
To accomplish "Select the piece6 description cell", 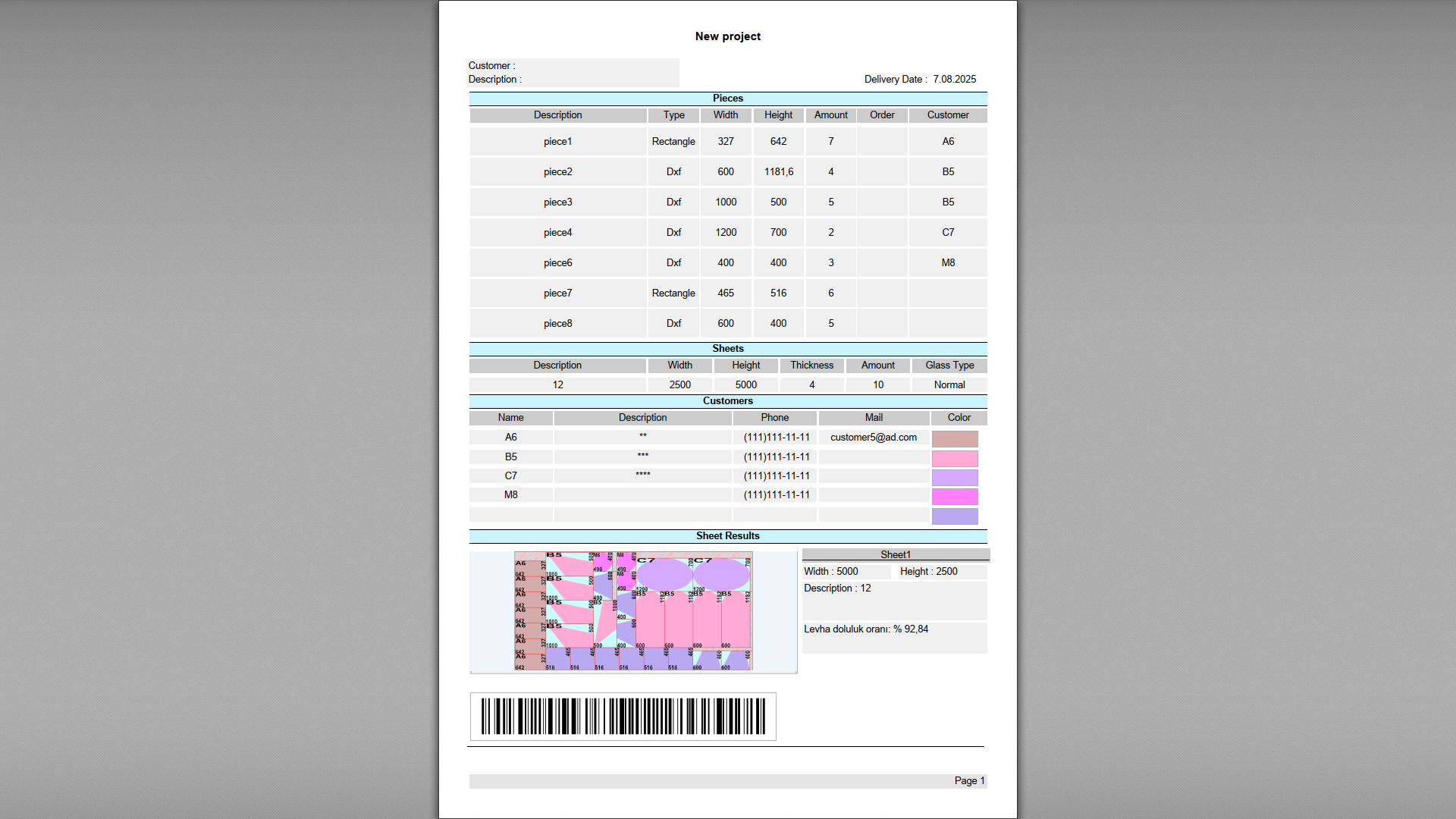I will (x=558, y=263).
